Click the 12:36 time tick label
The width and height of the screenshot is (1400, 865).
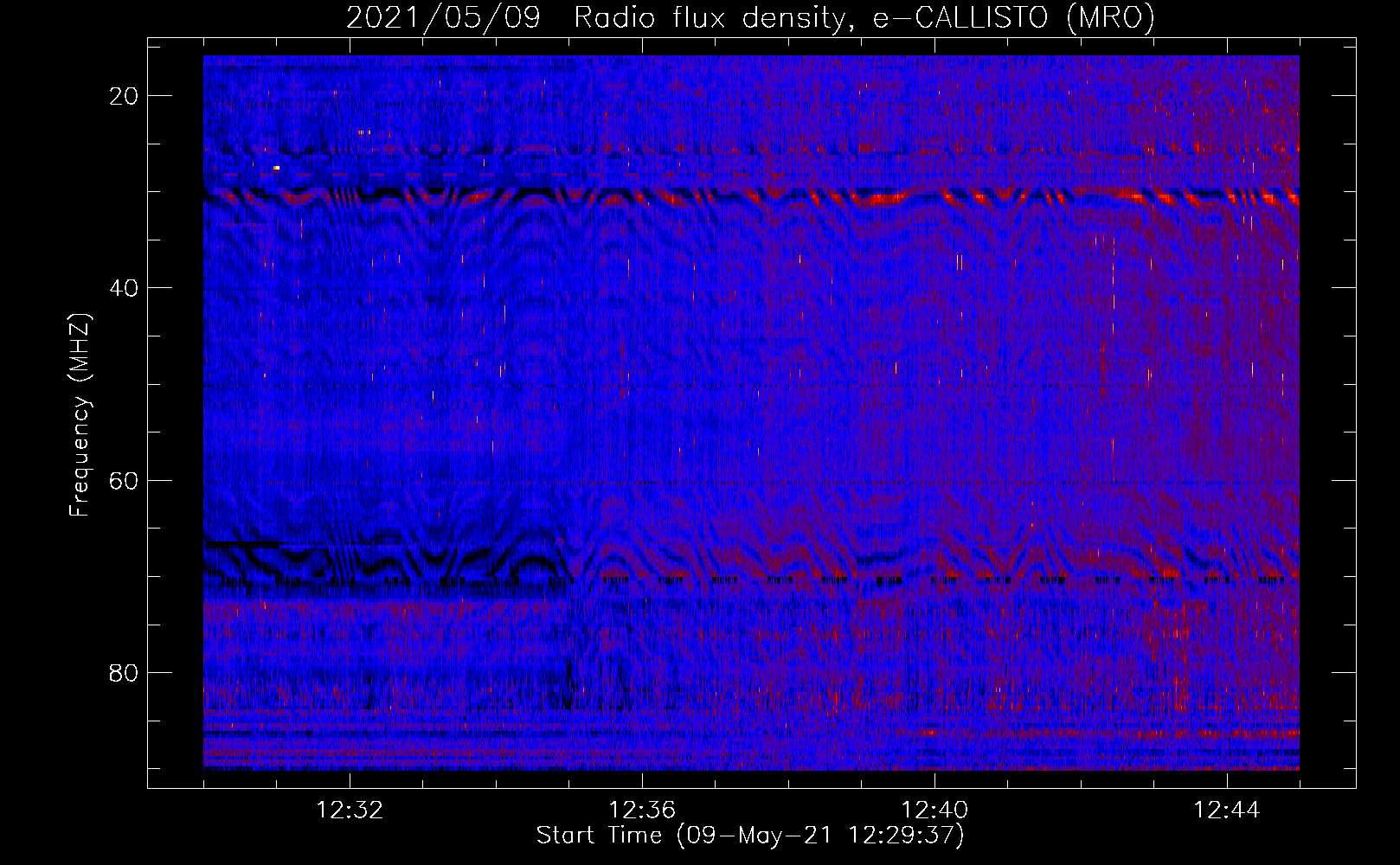(642, 811)
